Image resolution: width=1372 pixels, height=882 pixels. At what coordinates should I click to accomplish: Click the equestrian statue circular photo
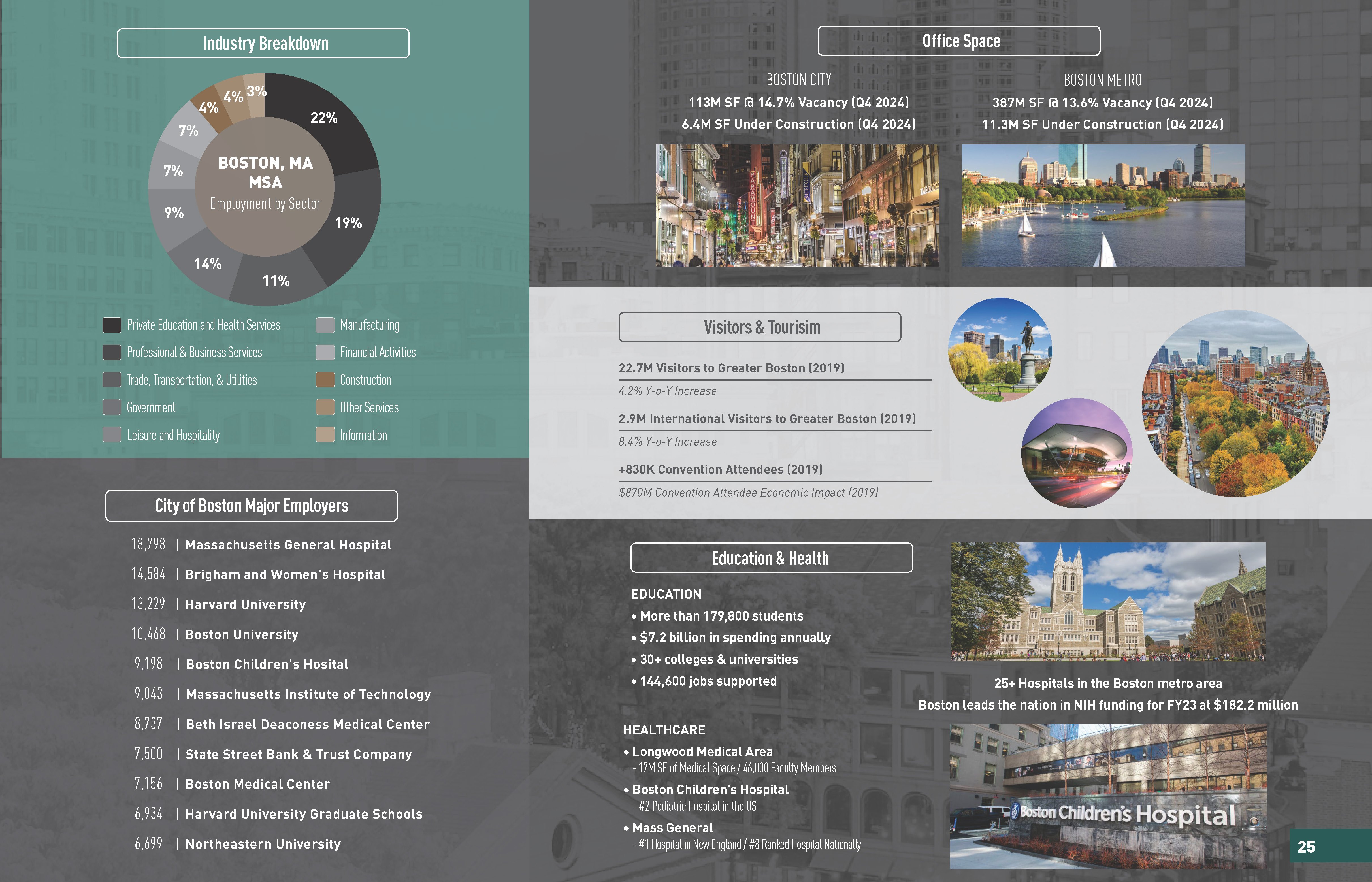coord(1000,349)
